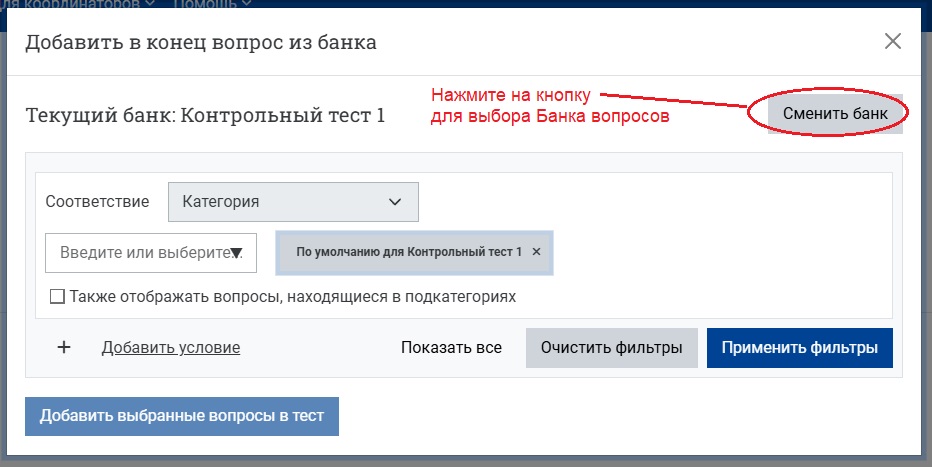Enable showing questions from subcategories checkbox

click(x=57, y=296)
